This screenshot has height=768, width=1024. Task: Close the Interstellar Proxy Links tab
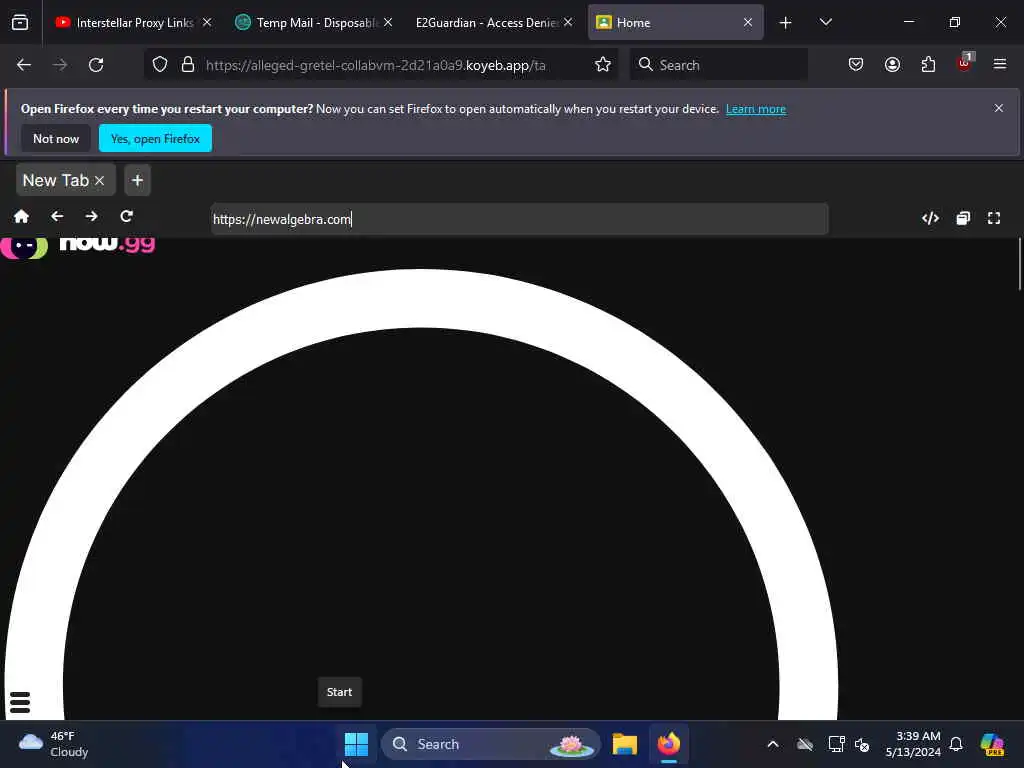click(207, 22)
